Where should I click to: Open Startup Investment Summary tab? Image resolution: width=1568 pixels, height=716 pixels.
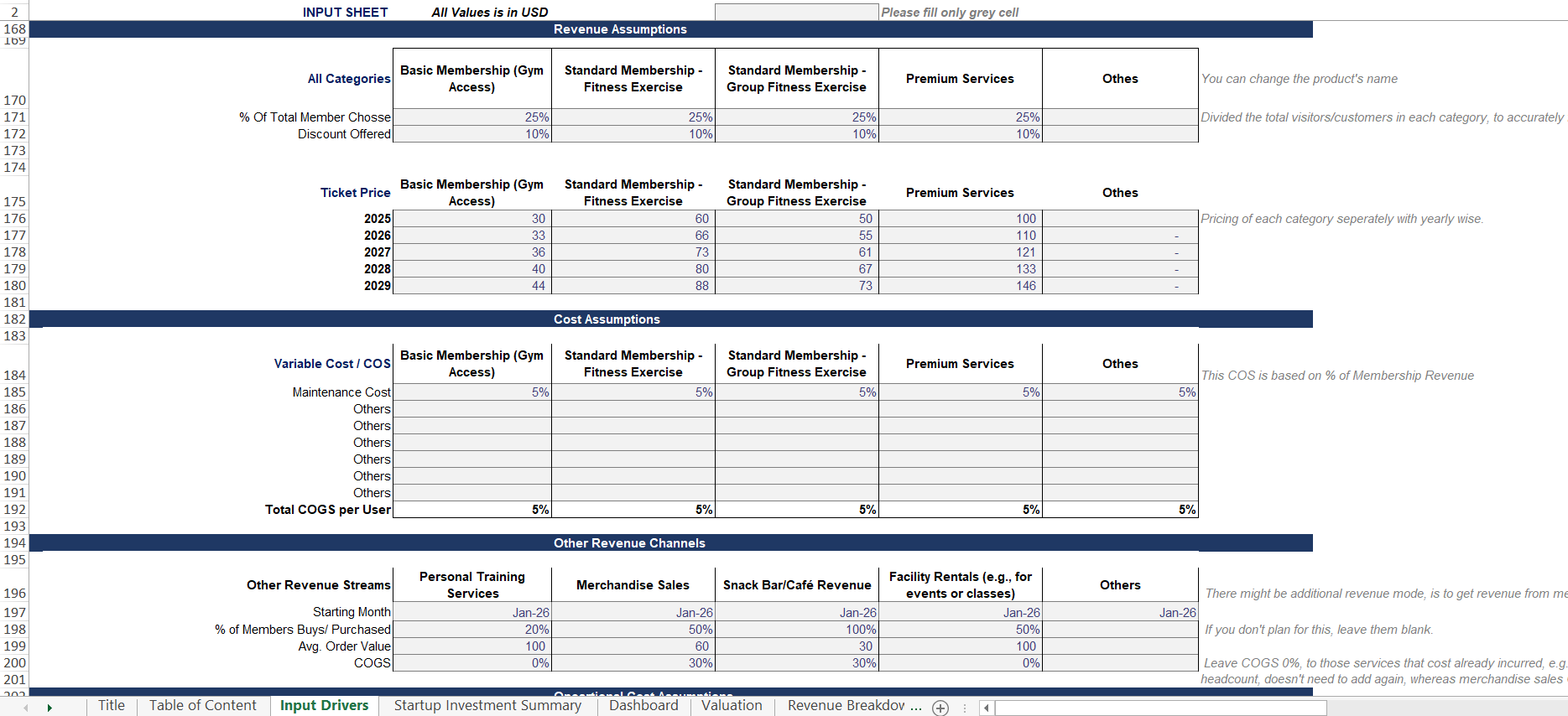click(x=487, y=706)
